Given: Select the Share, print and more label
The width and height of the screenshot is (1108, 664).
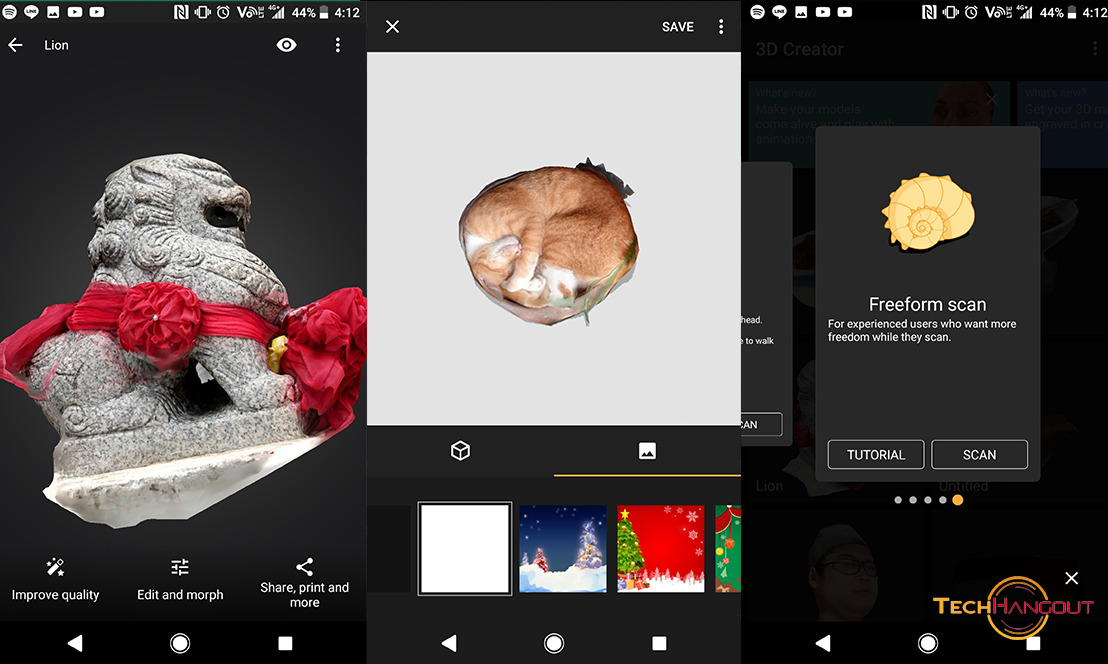Looking at the screenshot, I should pos(305,595).
